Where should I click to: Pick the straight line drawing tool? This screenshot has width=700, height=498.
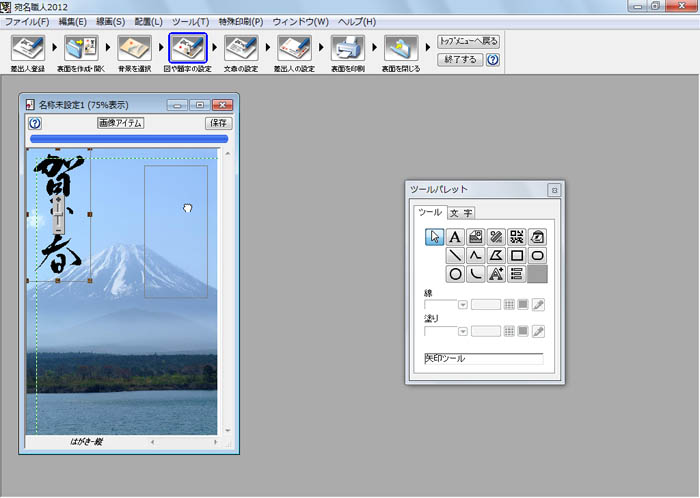click(x=455, y=256)
